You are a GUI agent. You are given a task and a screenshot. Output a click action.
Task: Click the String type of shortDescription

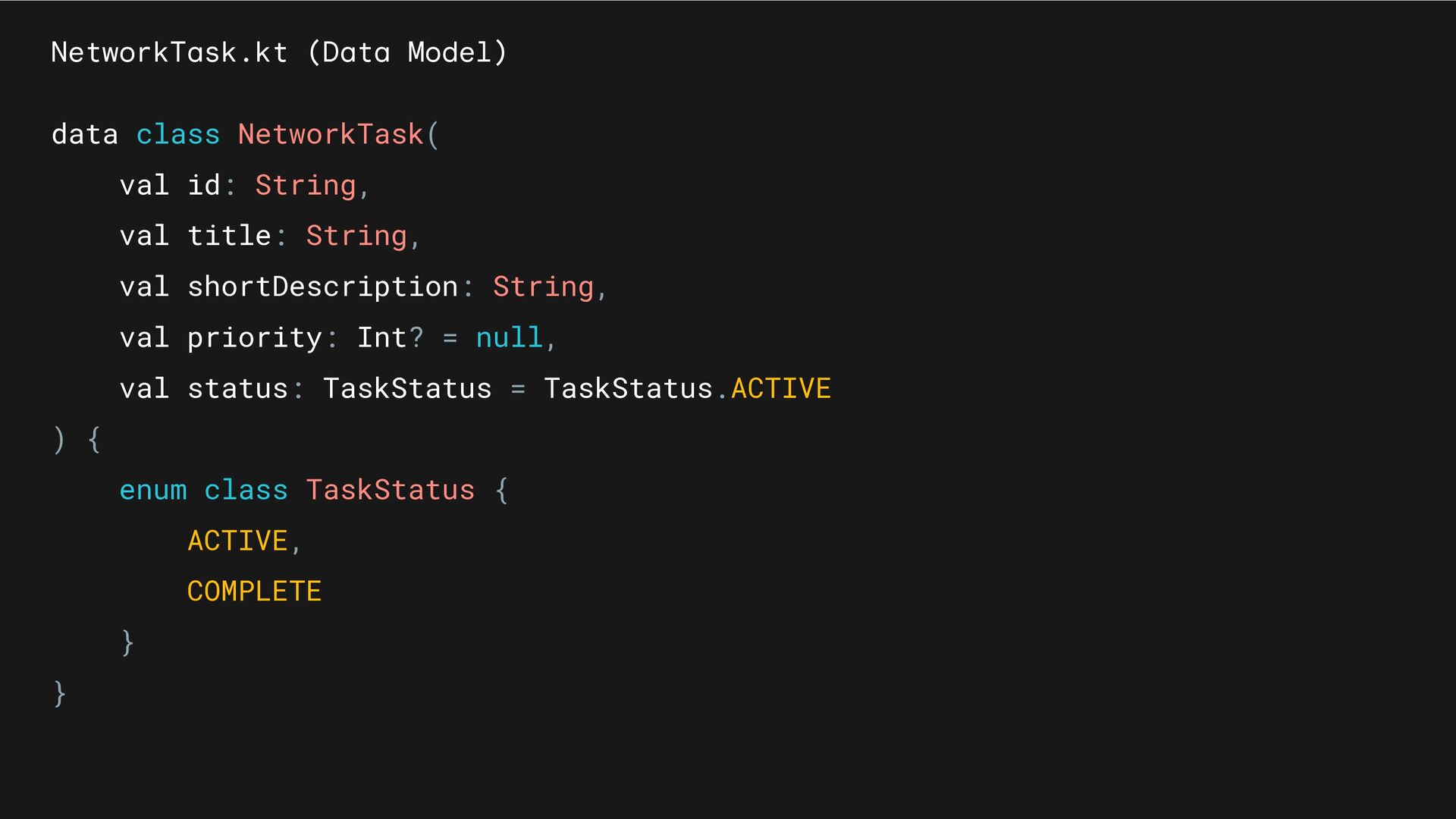point(543,287)
